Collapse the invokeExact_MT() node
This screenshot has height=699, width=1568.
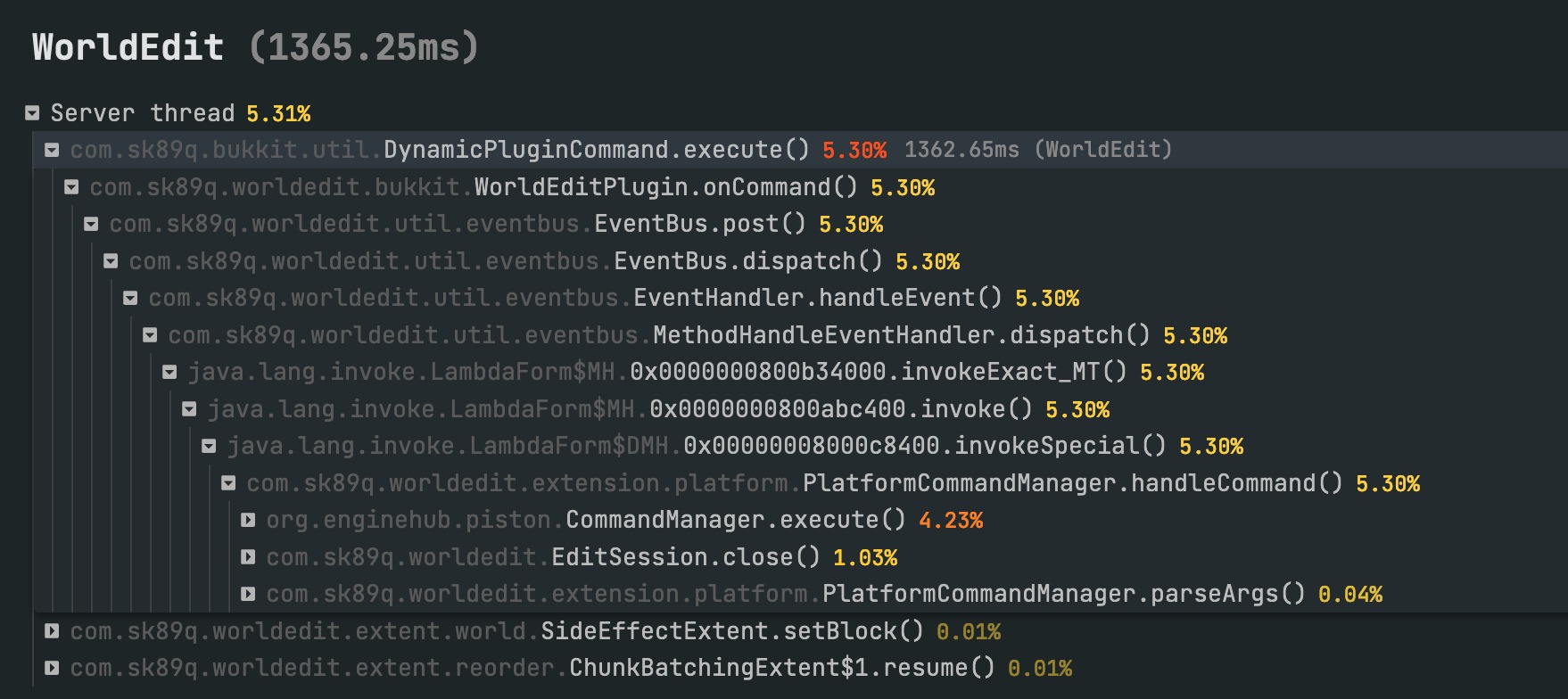[169, 372]
